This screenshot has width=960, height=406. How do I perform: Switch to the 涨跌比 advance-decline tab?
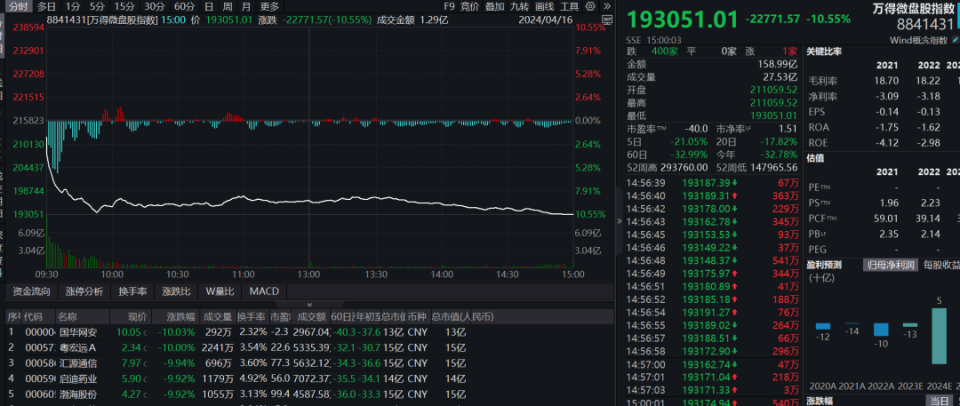[x=176, y=291]
